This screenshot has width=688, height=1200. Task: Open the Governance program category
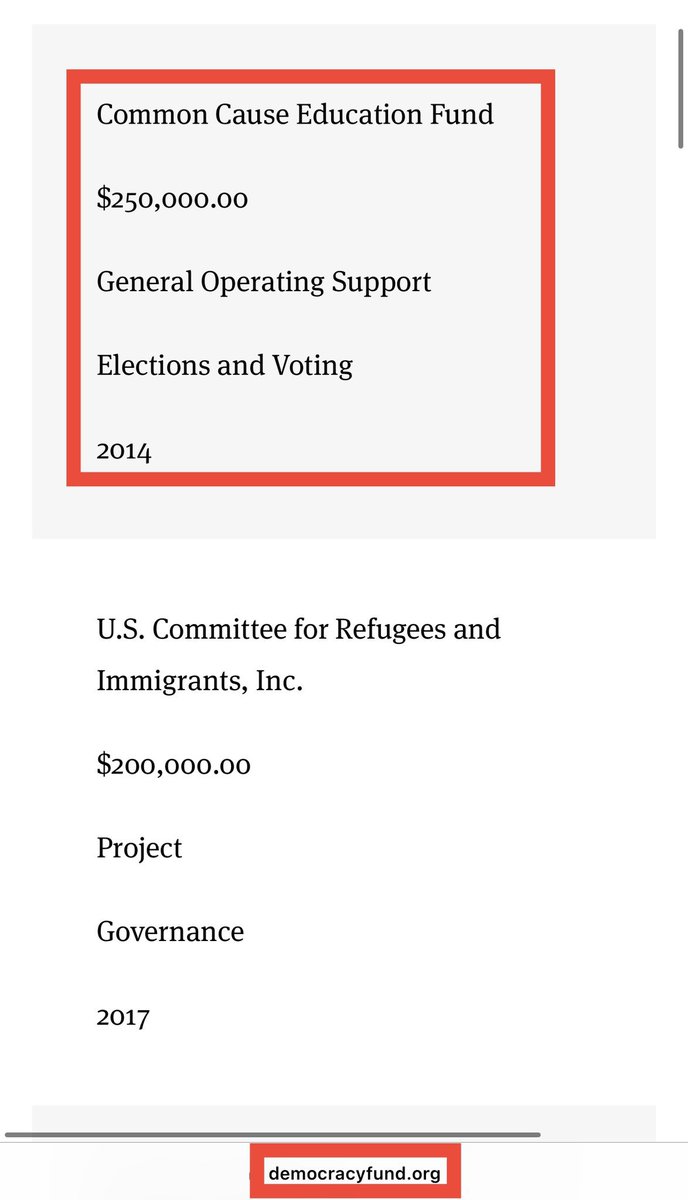click(x=170, y=932)
